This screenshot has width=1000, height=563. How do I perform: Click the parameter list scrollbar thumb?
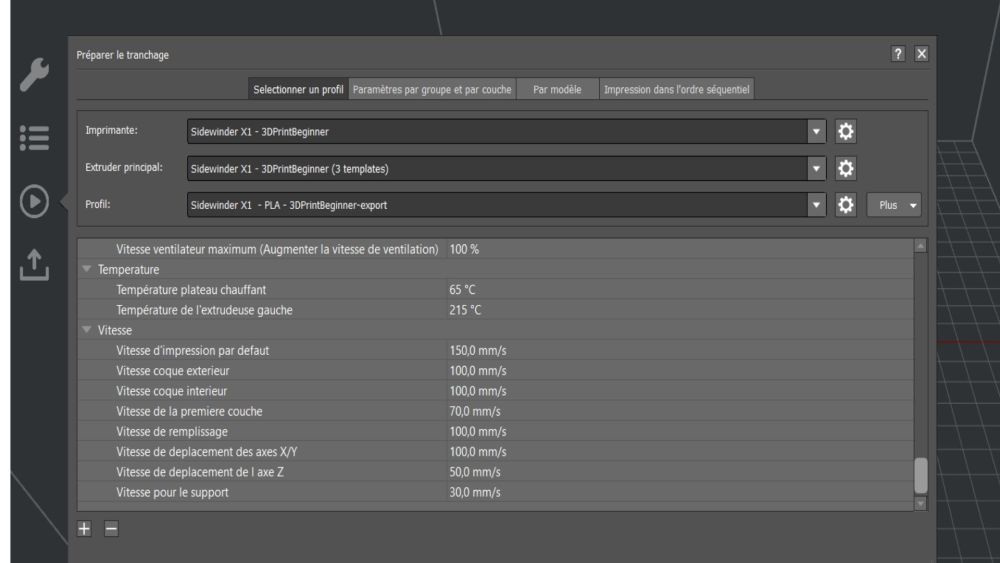(920, 475)
